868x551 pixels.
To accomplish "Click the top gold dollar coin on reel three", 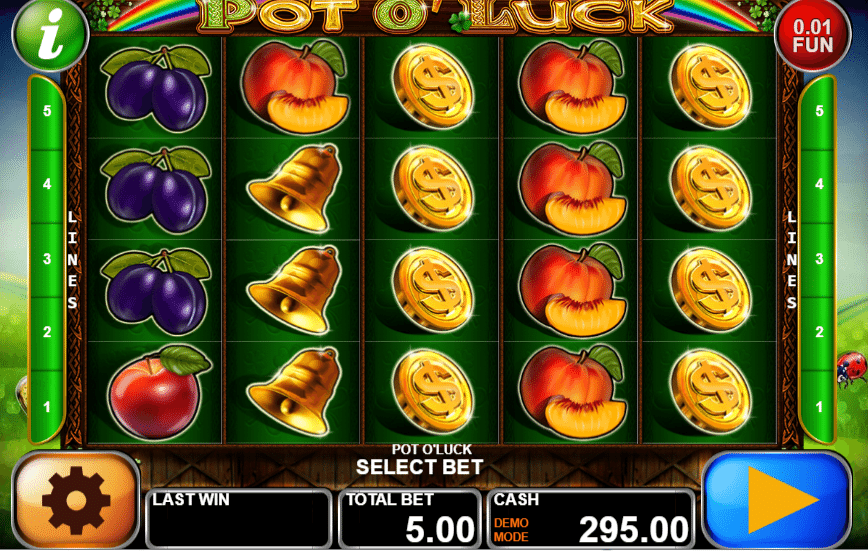I will [432, 87].
